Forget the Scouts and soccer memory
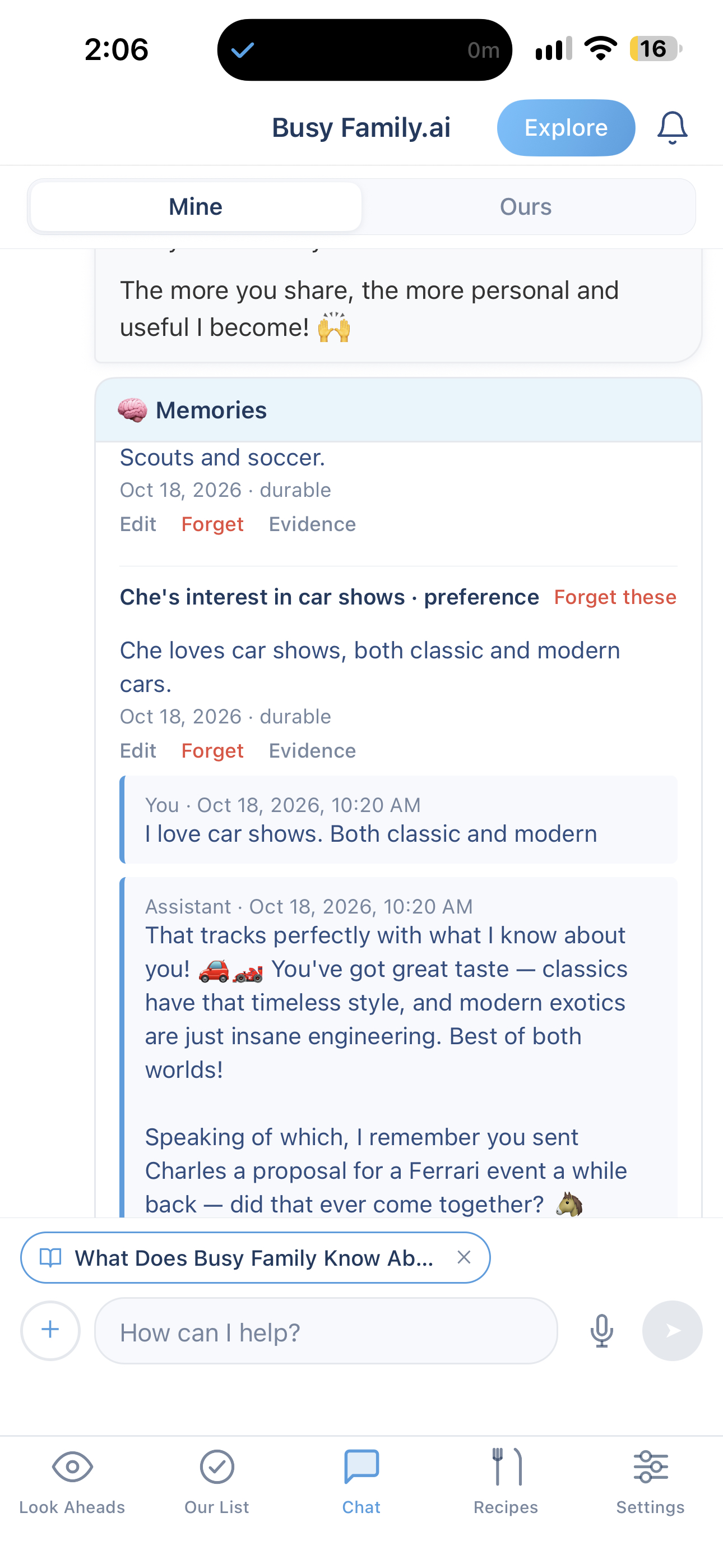Viewport: 723px width, 1568px height. tap(212, 524)
